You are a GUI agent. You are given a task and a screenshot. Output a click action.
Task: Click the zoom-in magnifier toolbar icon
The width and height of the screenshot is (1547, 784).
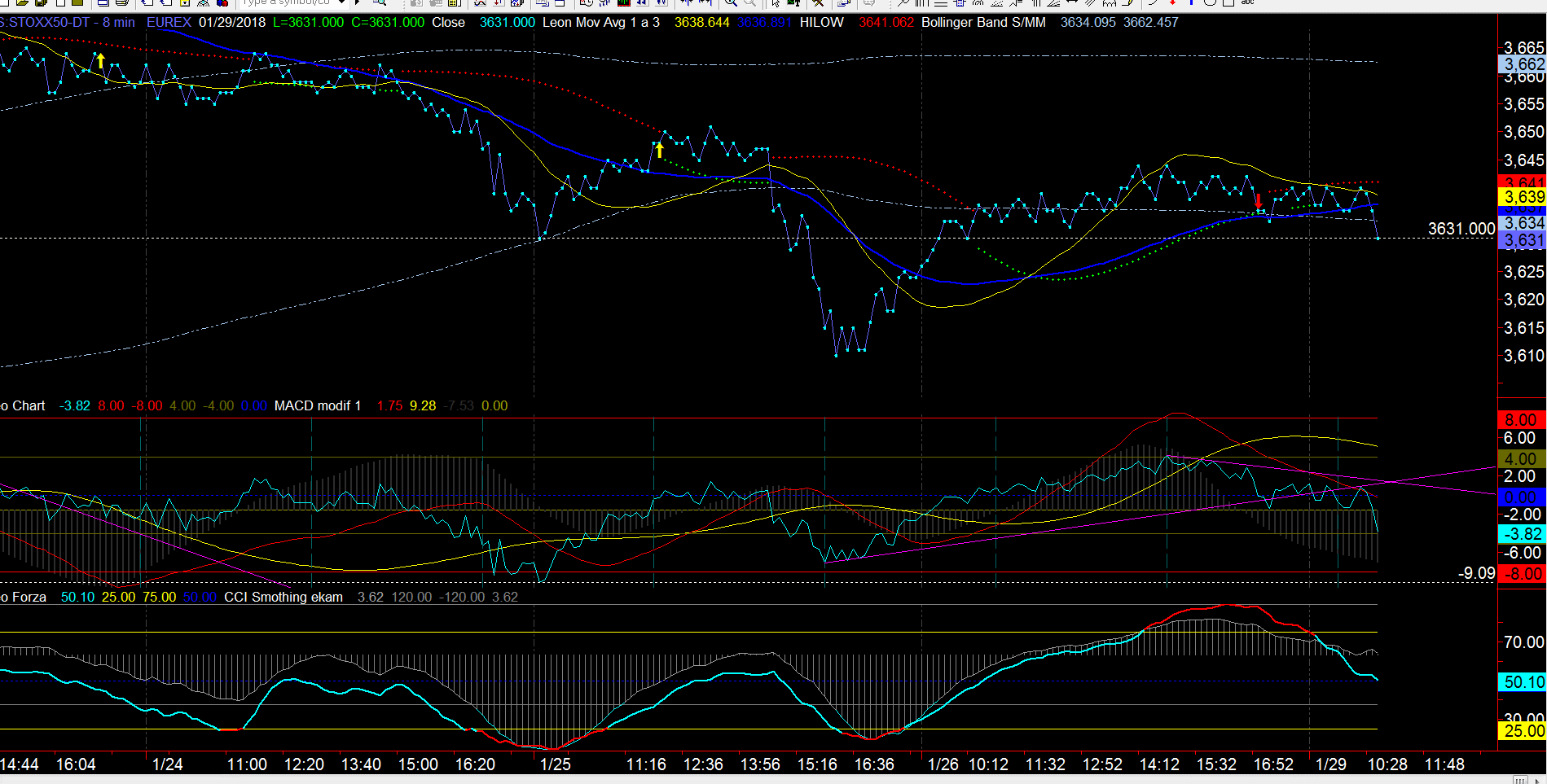click(x=731, y=2)
